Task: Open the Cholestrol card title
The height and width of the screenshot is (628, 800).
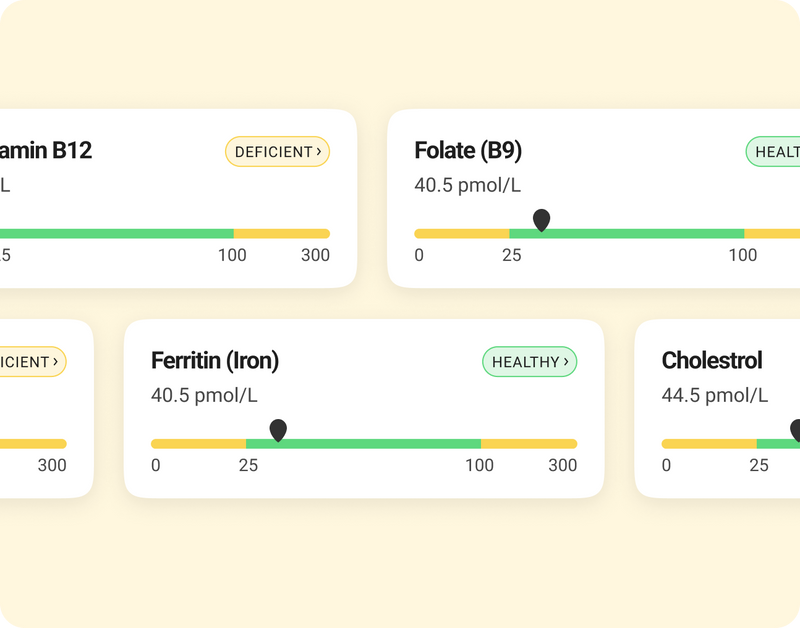Action: click(712, 361)
